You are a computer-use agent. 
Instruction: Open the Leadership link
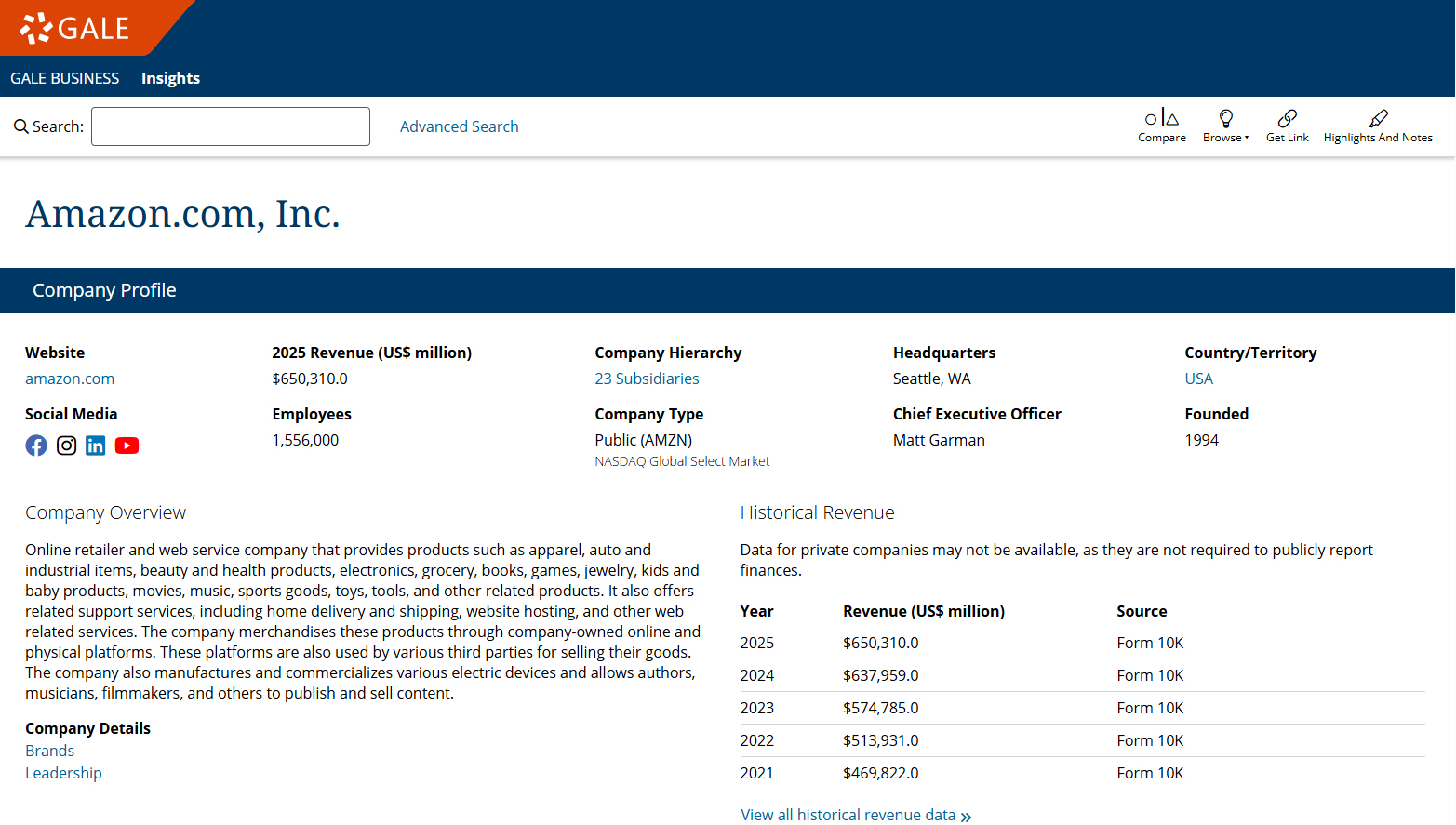click(x=63, y=773)
